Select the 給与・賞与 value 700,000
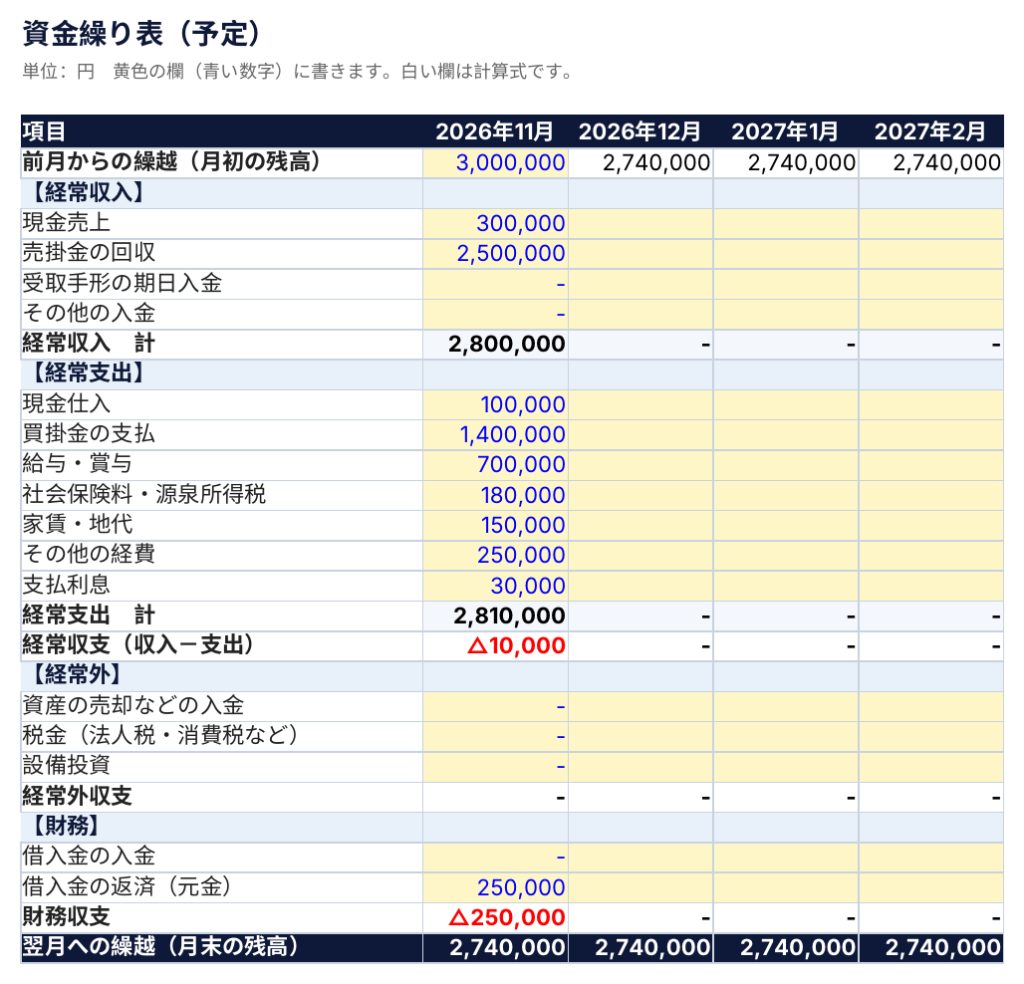Viewport: 1024px width, 984px height. click(495, 465)
